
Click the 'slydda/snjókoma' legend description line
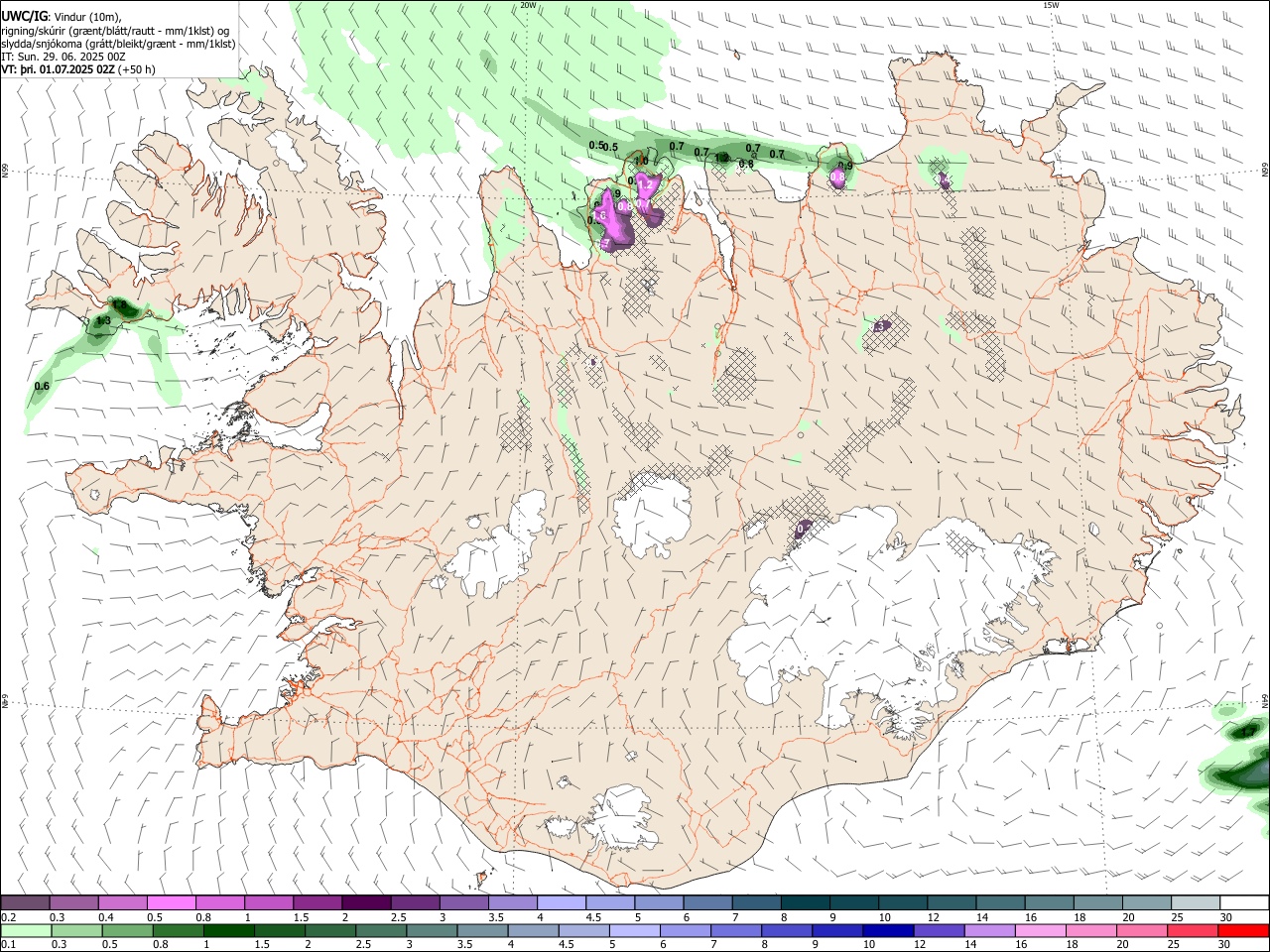point(118,44)
